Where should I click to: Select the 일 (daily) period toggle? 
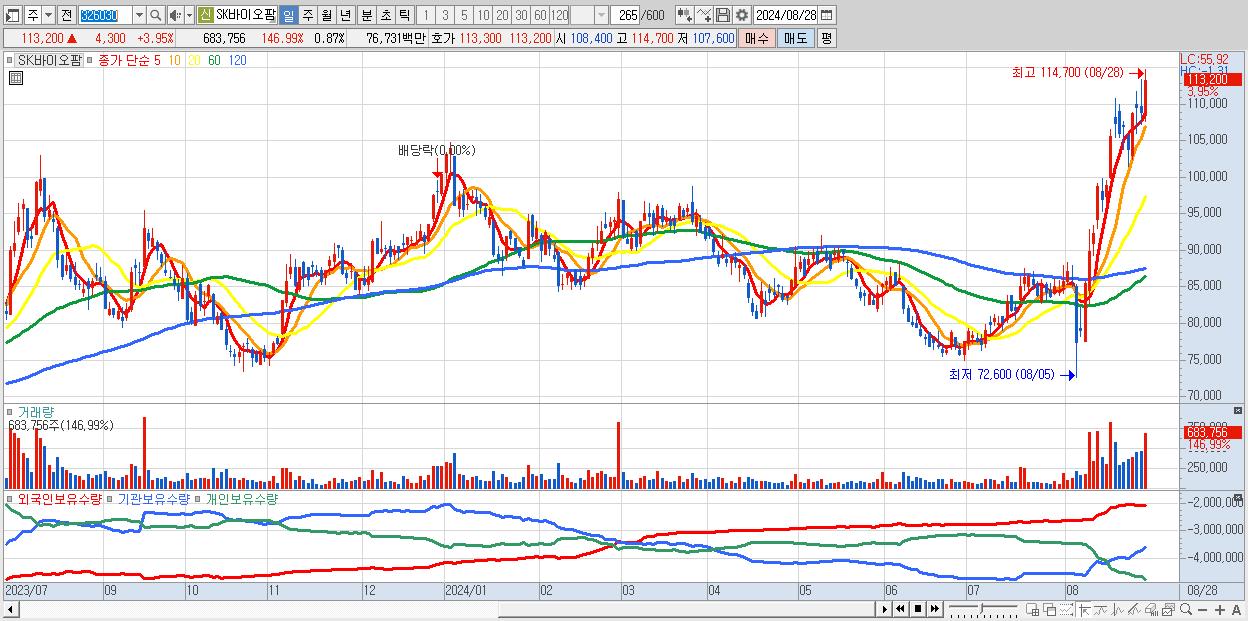(x=288, y=15)
